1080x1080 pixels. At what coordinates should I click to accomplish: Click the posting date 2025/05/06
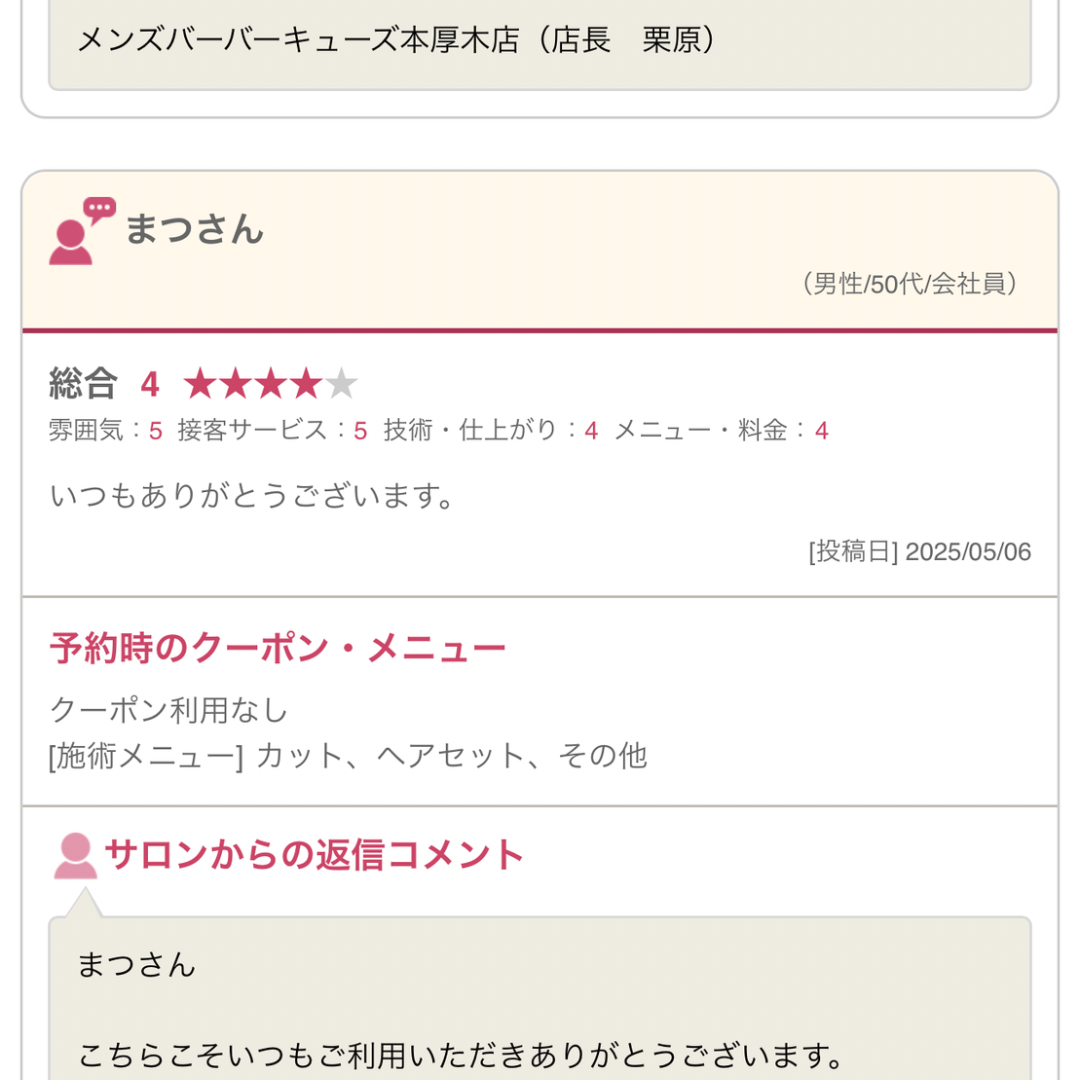pyautogui.click(x=967, y=552)
